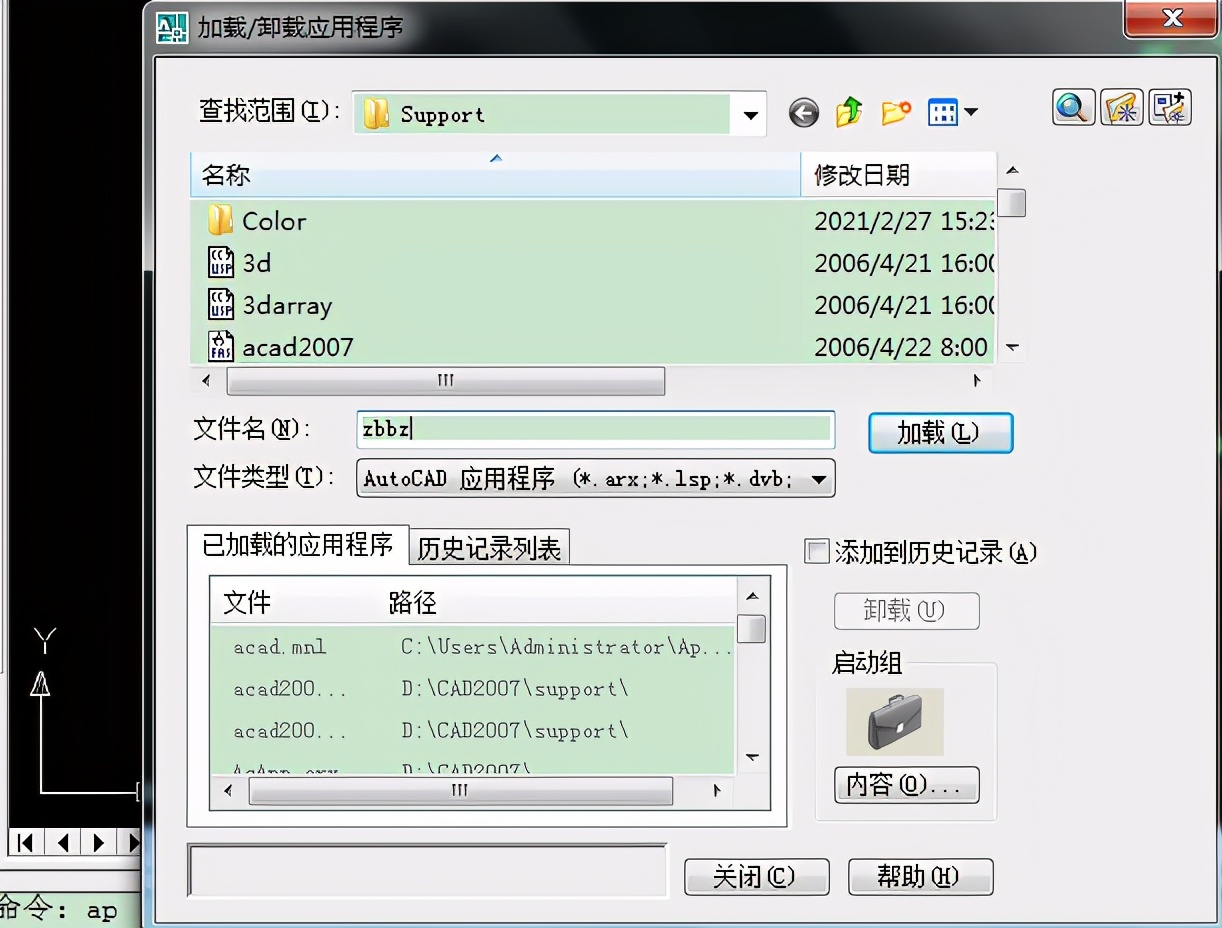
Task: Click the 内容 contents button
Action: (x=905, y=785)
